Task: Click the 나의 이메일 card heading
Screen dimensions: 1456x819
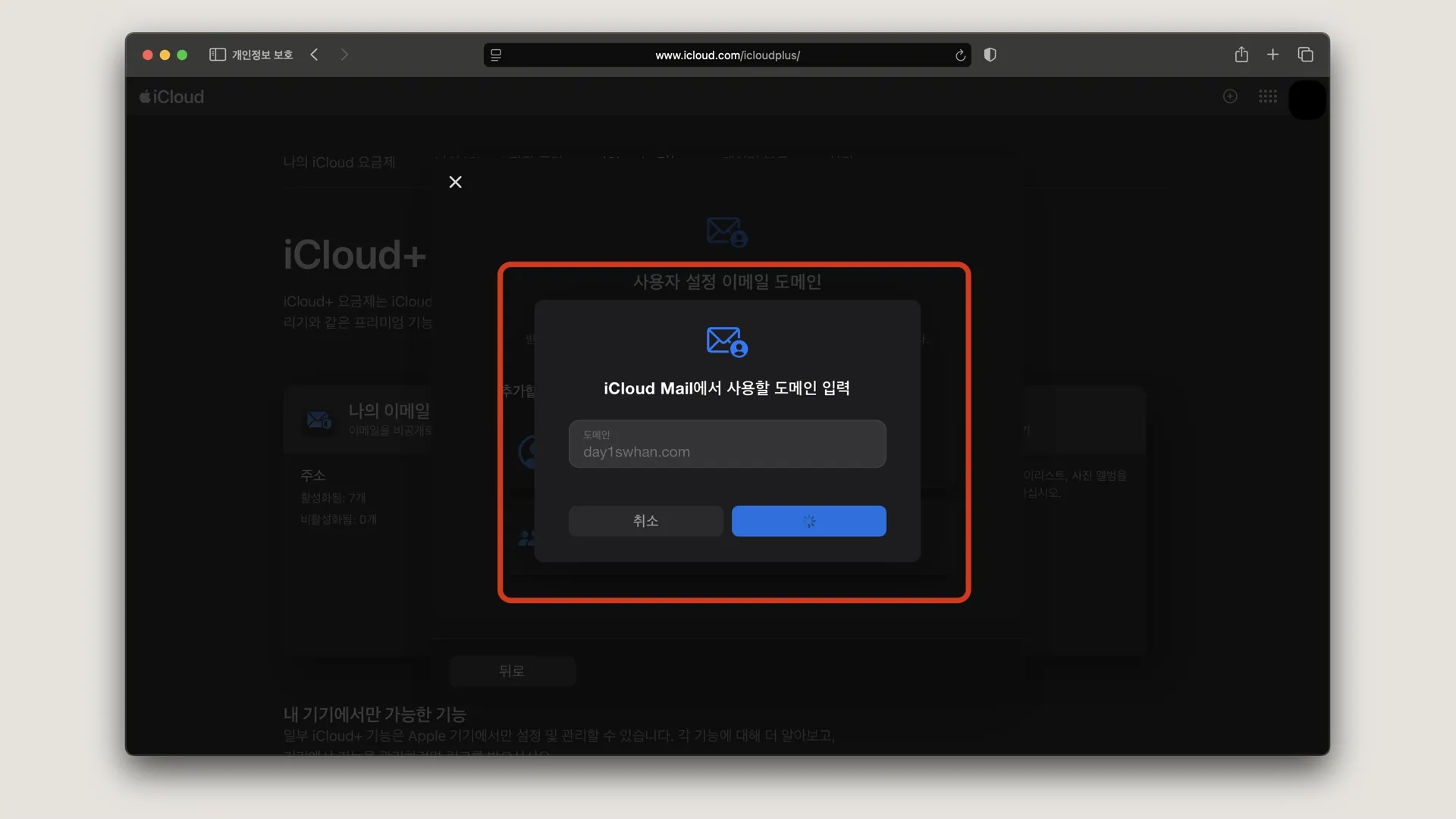Action: (389, 410)
